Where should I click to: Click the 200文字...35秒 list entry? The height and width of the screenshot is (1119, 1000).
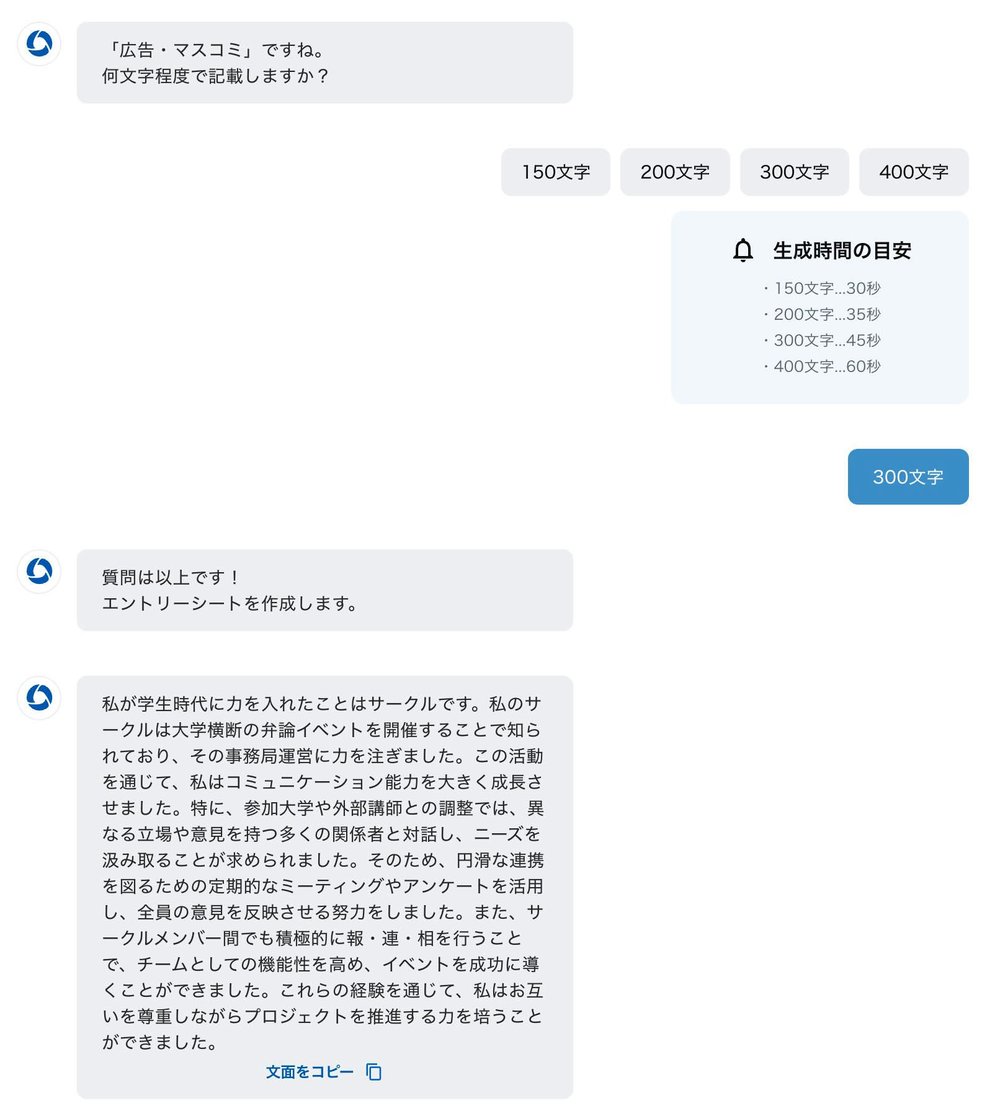822,314
